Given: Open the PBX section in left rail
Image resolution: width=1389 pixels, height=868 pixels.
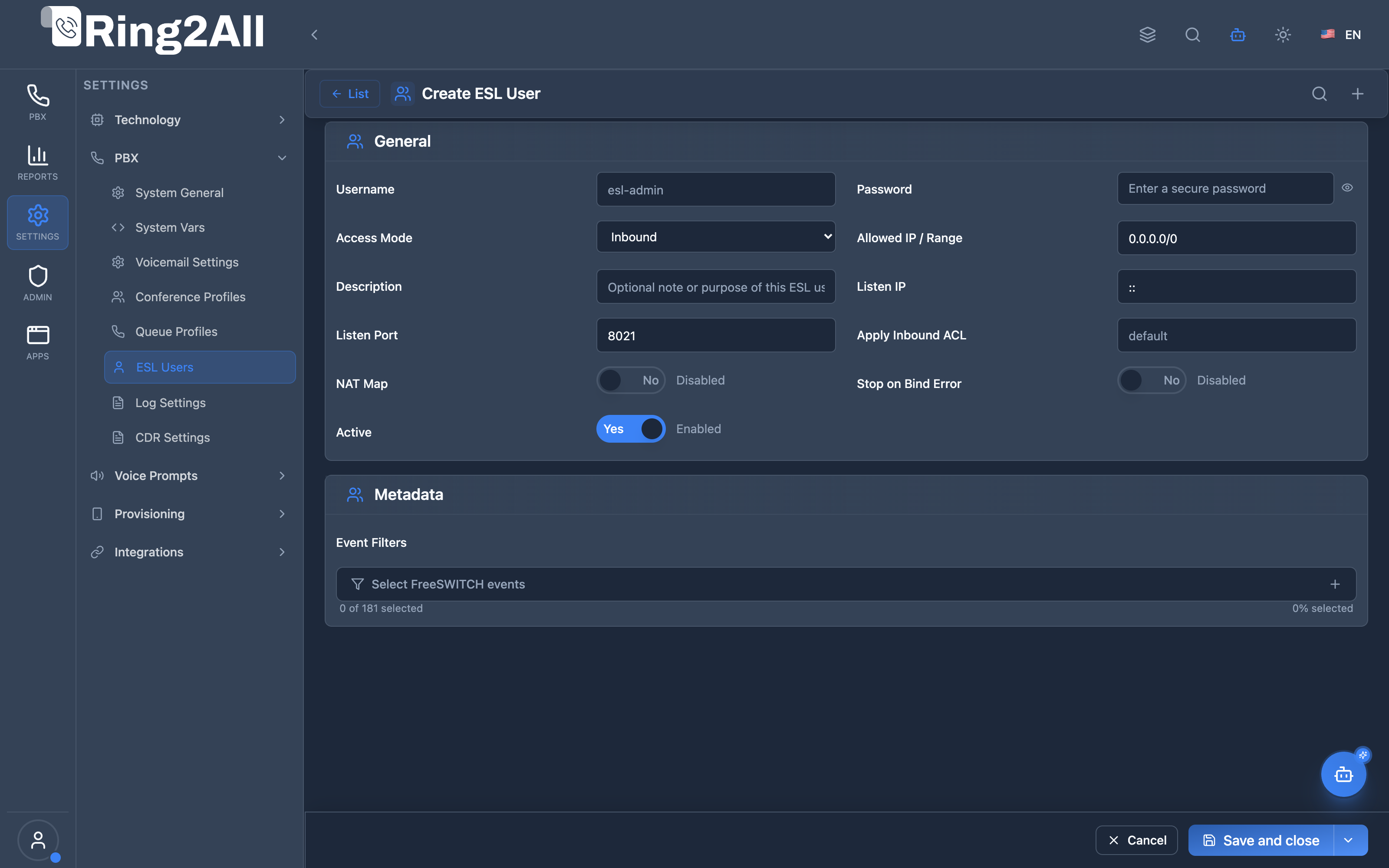Looking at the screenshot, I should [38, 102].
